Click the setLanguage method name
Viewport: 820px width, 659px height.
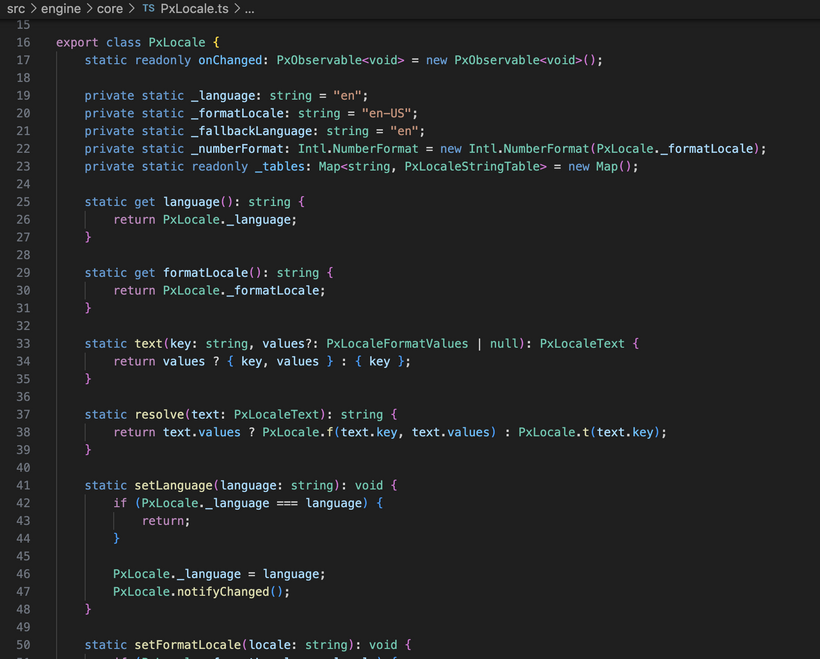pos(174,485)
